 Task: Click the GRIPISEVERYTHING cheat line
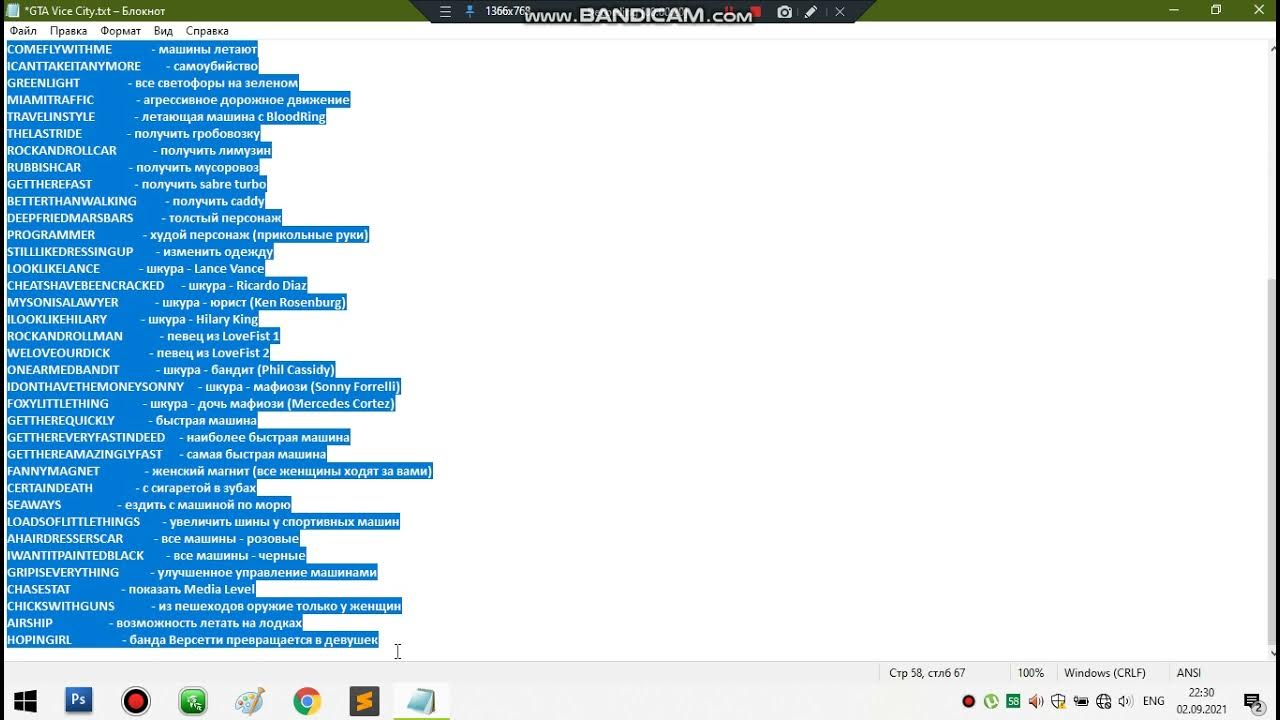click(x=192, y=573)
